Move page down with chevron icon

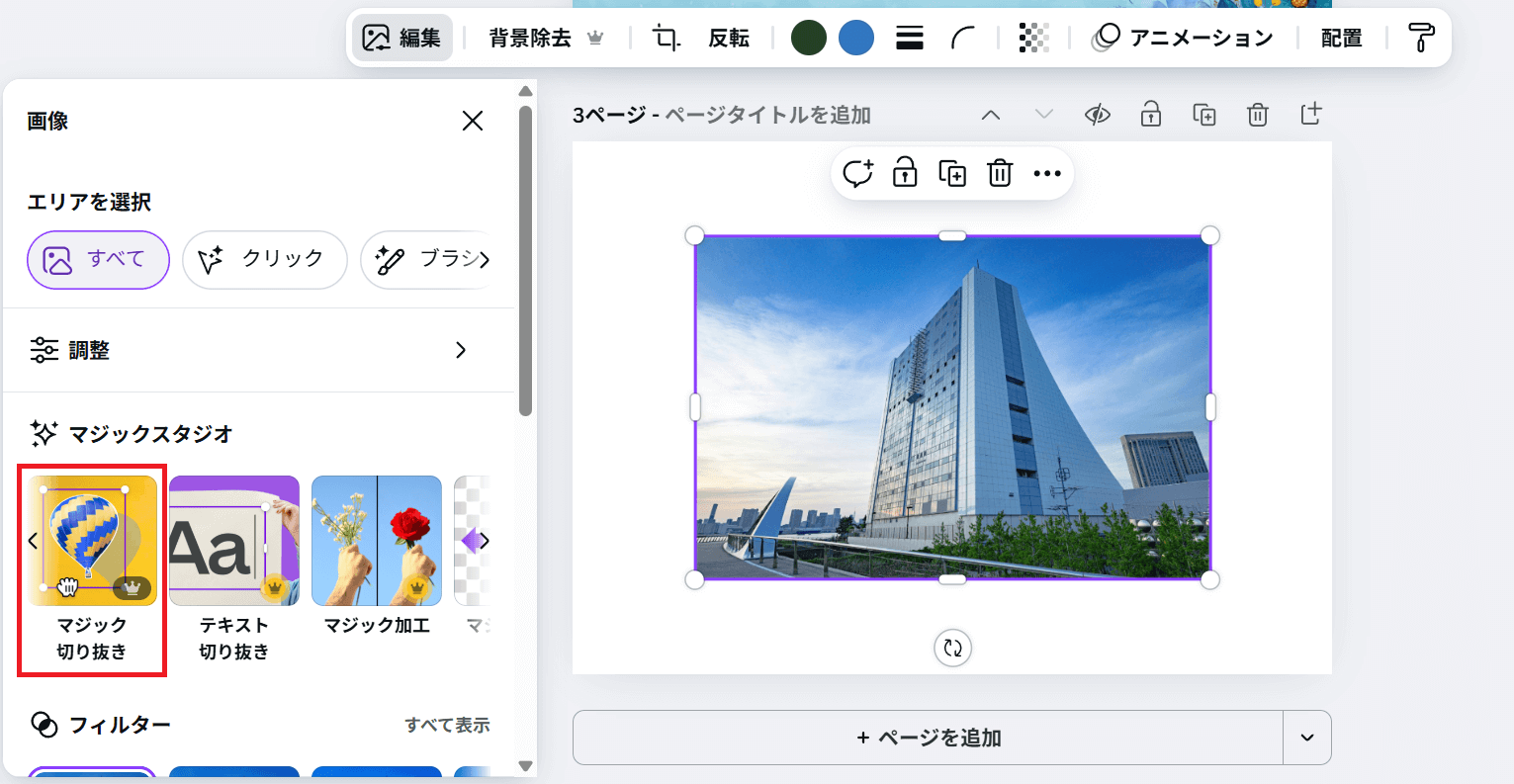tap(1044, 115)
